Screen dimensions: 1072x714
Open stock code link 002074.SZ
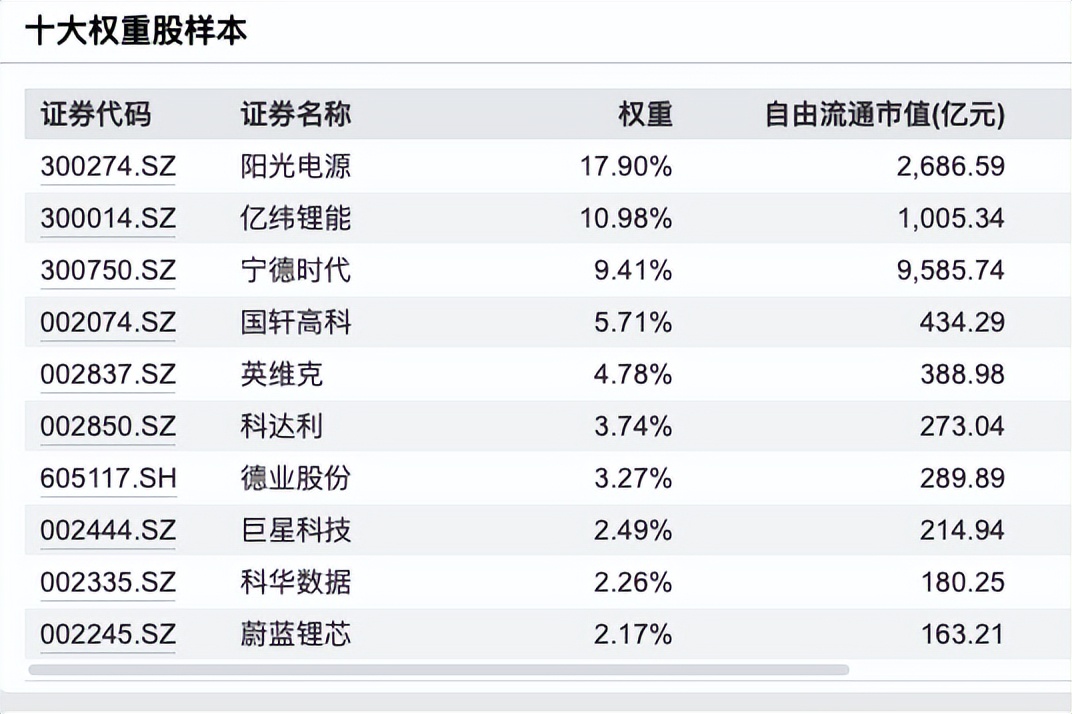[x=108, y=322]
